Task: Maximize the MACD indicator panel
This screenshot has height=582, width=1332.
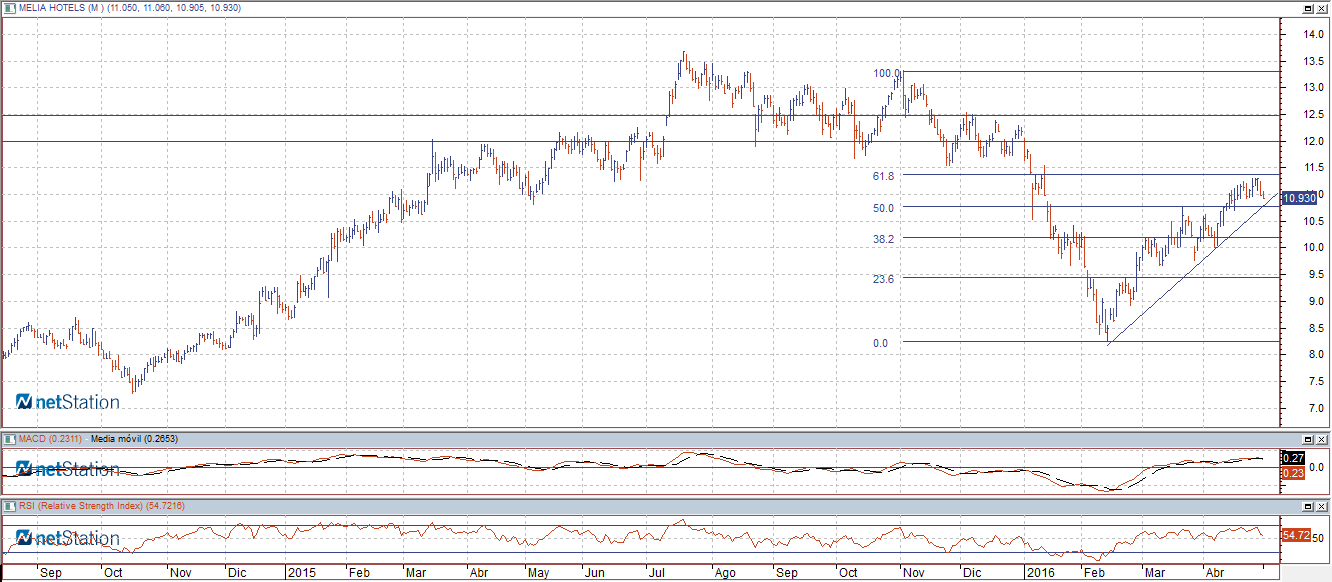Action: click(1307, 439)
